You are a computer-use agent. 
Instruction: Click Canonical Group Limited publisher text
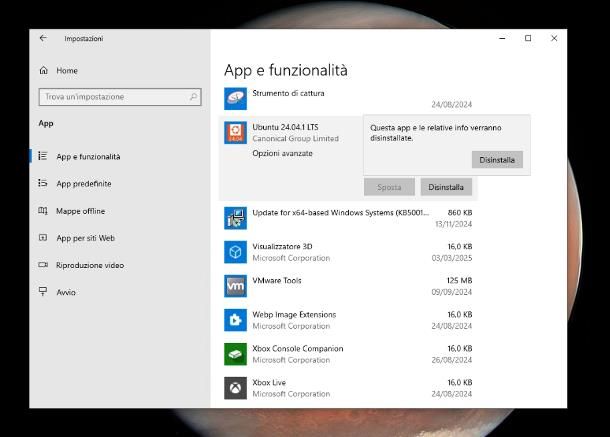(x=295, y=139)
